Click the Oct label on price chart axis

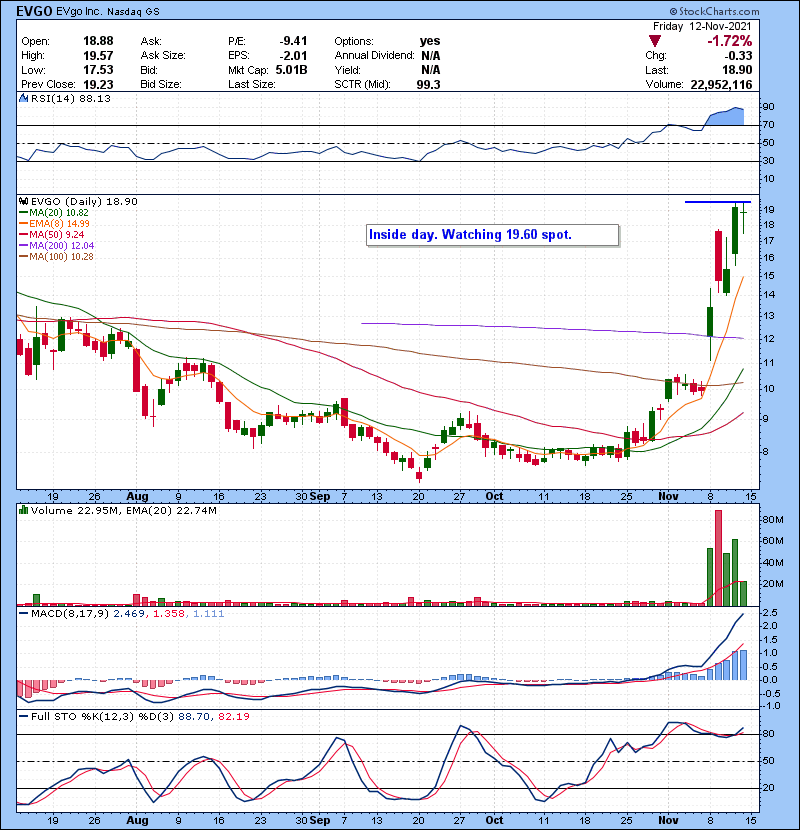pyautogui.click(x=495, y=497)
